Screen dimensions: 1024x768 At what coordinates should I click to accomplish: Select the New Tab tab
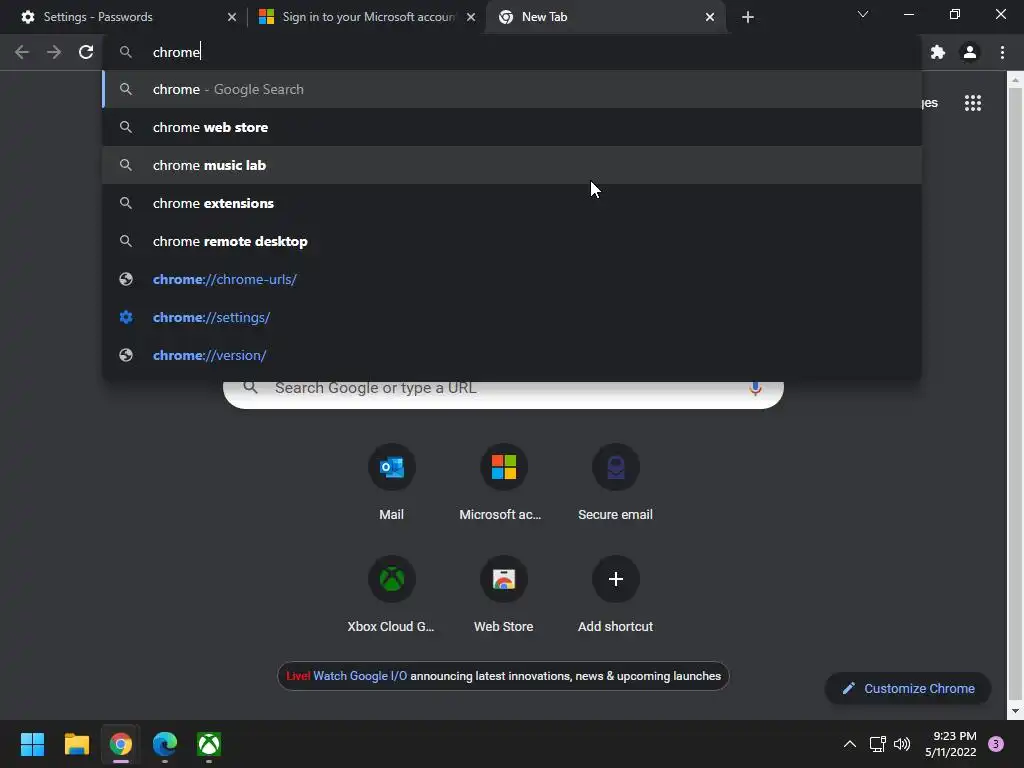click(605, 17)
